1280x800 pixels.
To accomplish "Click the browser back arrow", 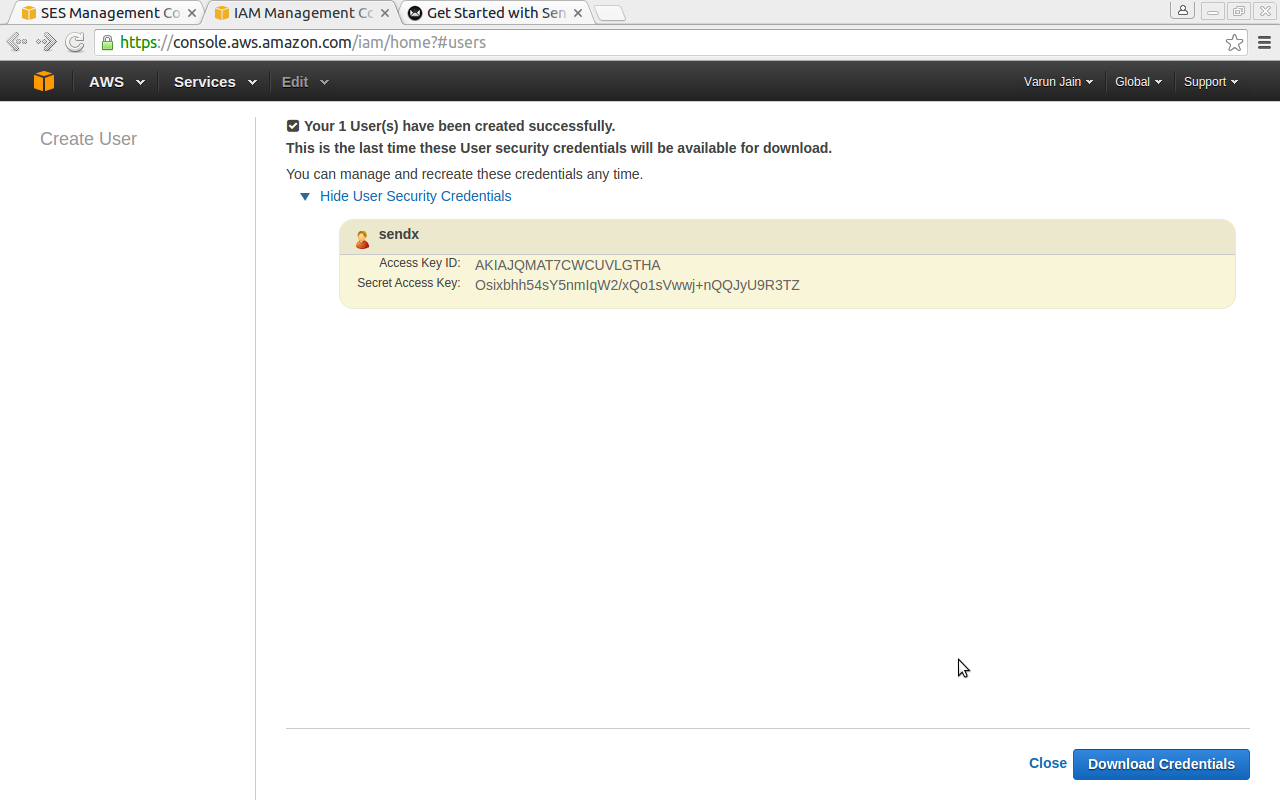I will pos(16,42).
